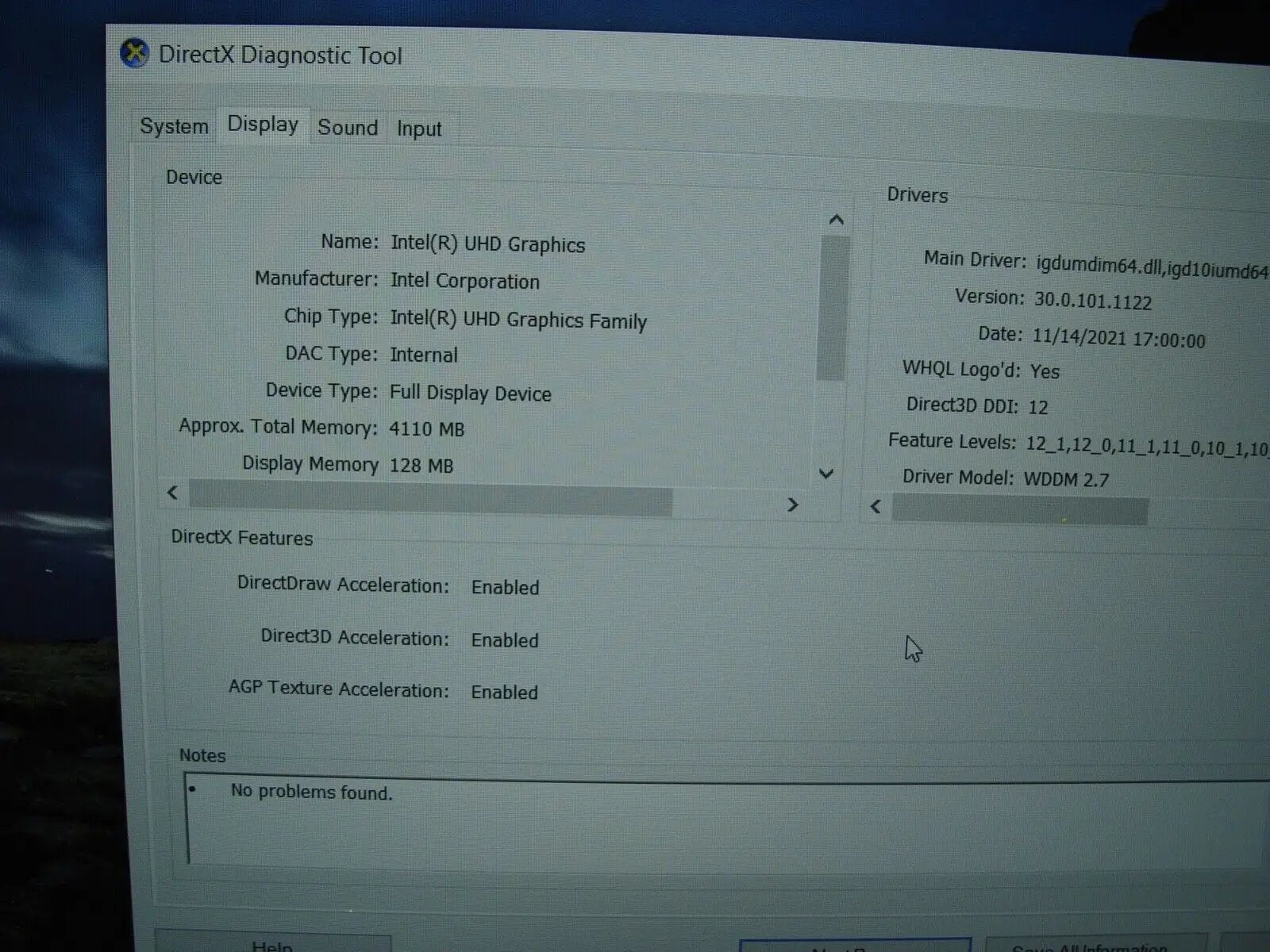Screen dimensions: 1270x952
Task: Select the WDDM 2.7 driver model value
Action: [x=1066, y=479]
